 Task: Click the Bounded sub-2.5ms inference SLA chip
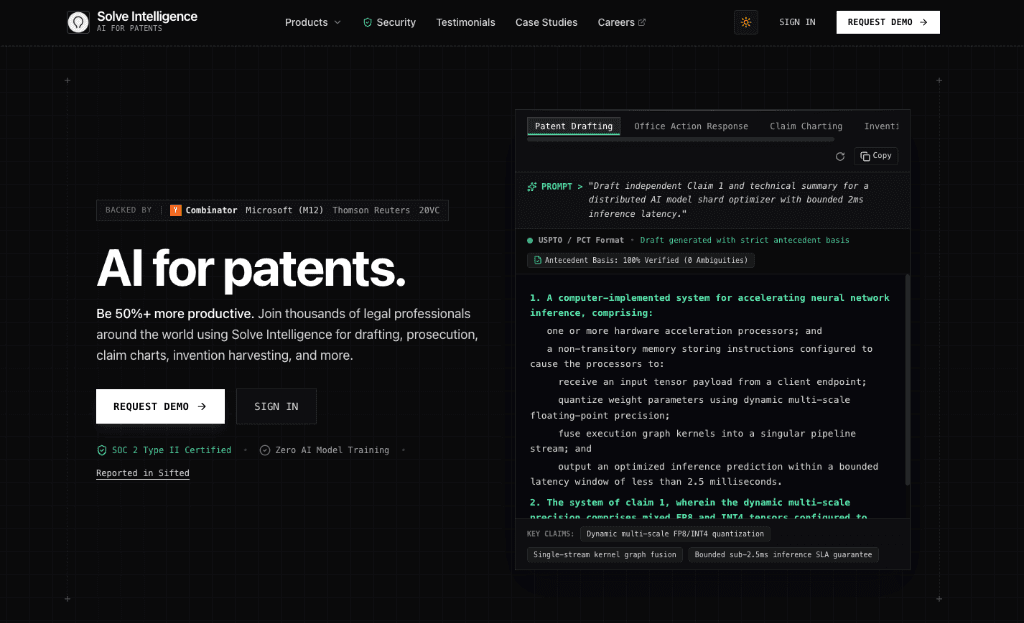tap(783, 554)
